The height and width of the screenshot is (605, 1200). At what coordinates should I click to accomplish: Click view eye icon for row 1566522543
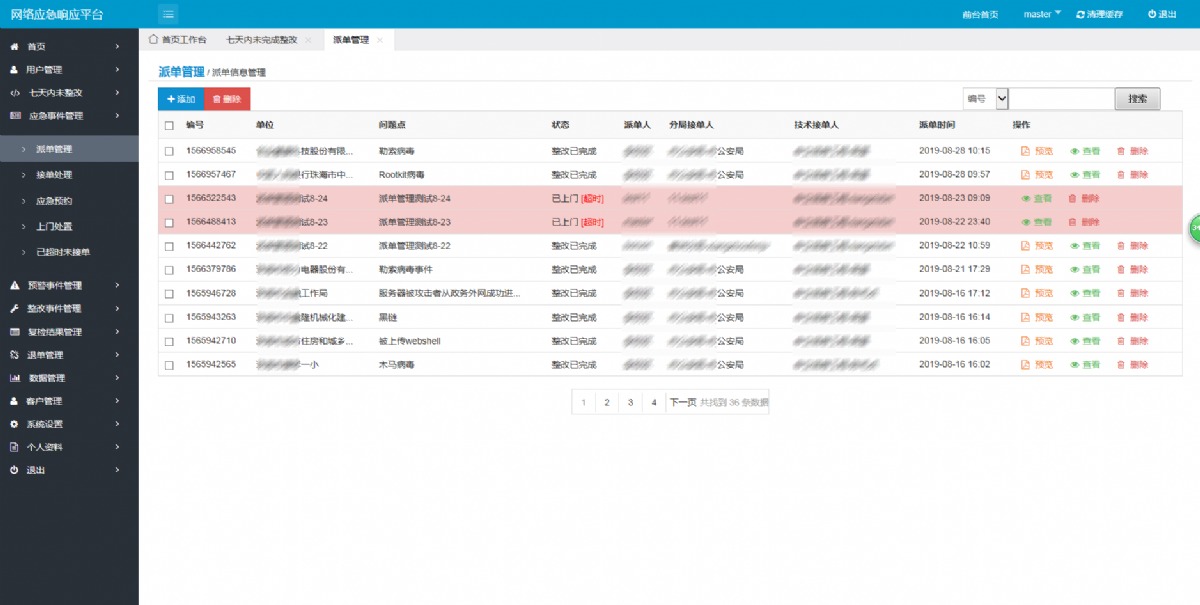[1026, 198]
